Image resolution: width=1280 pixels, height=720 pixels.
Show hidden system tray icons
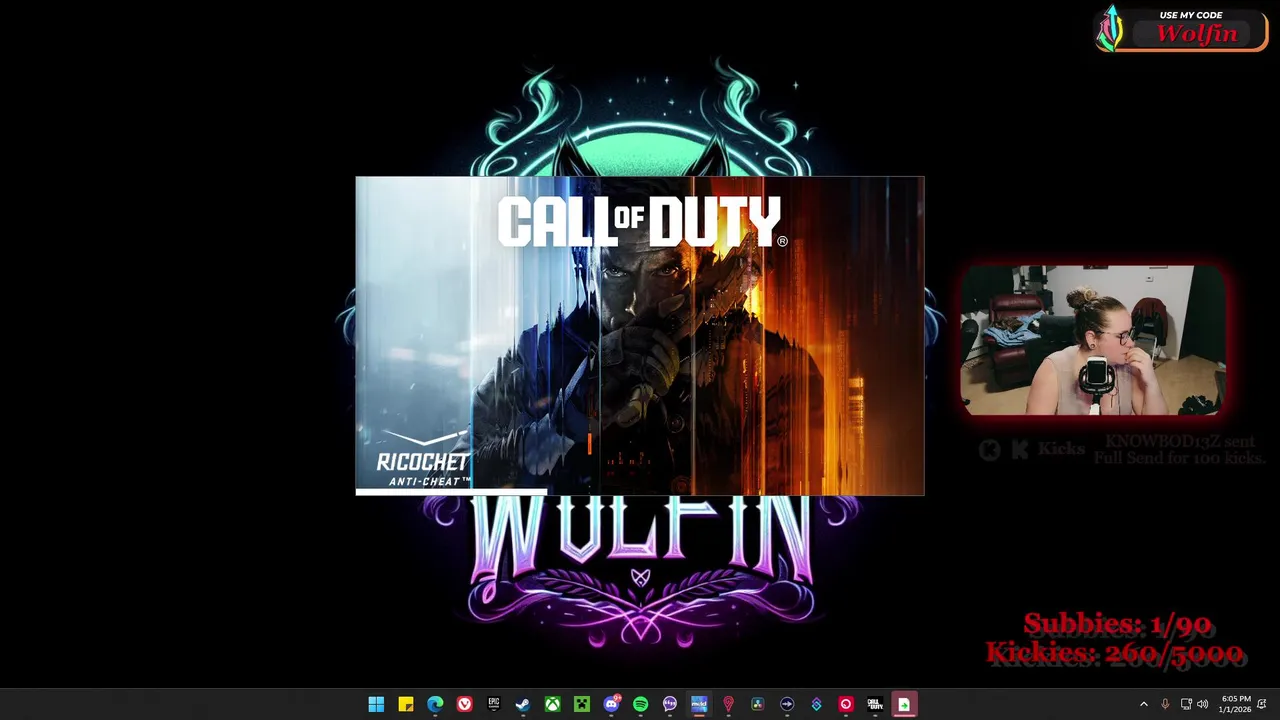click(x=1144, y=704)
